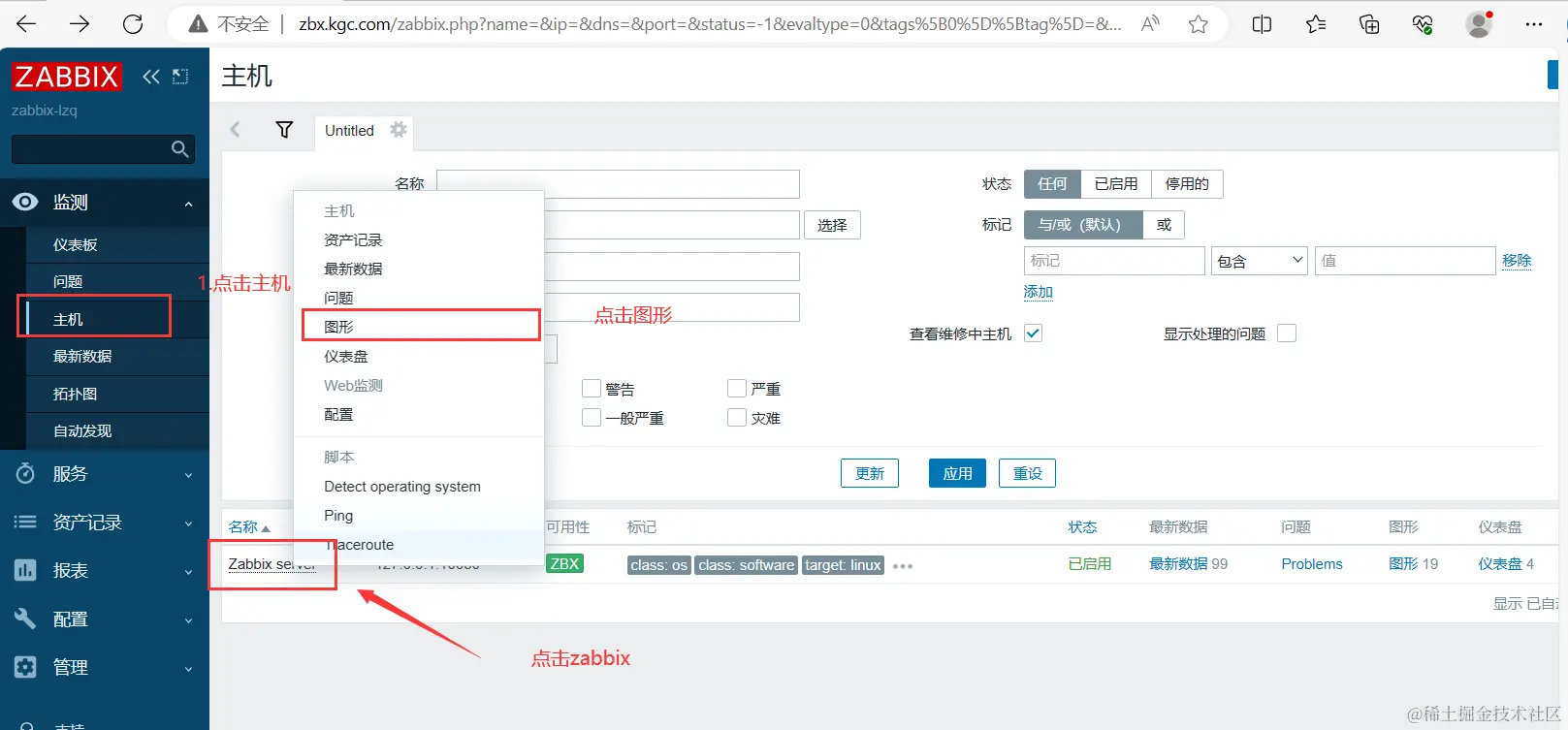Image resolution: width=1568 pixels, height=730 pixels.
Task: Check the 一般严重 severity checkbox
Action: [x=592, y=418]
